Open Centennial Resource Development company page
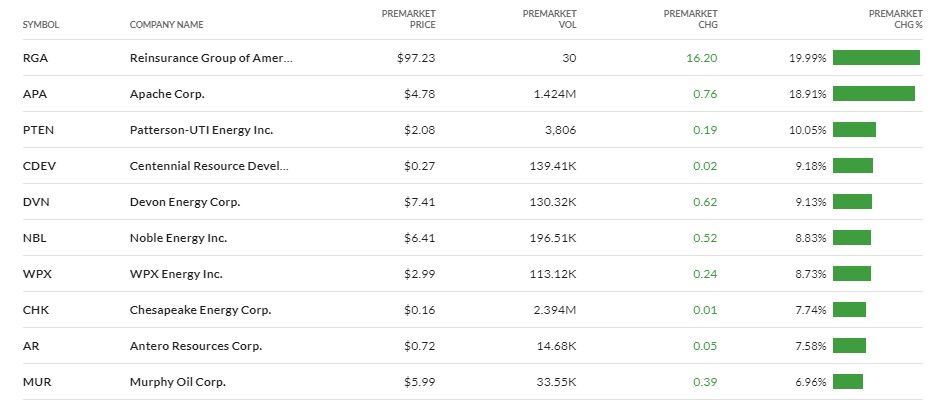Viewport: 934px width, 411px height. tap(209, 166)
